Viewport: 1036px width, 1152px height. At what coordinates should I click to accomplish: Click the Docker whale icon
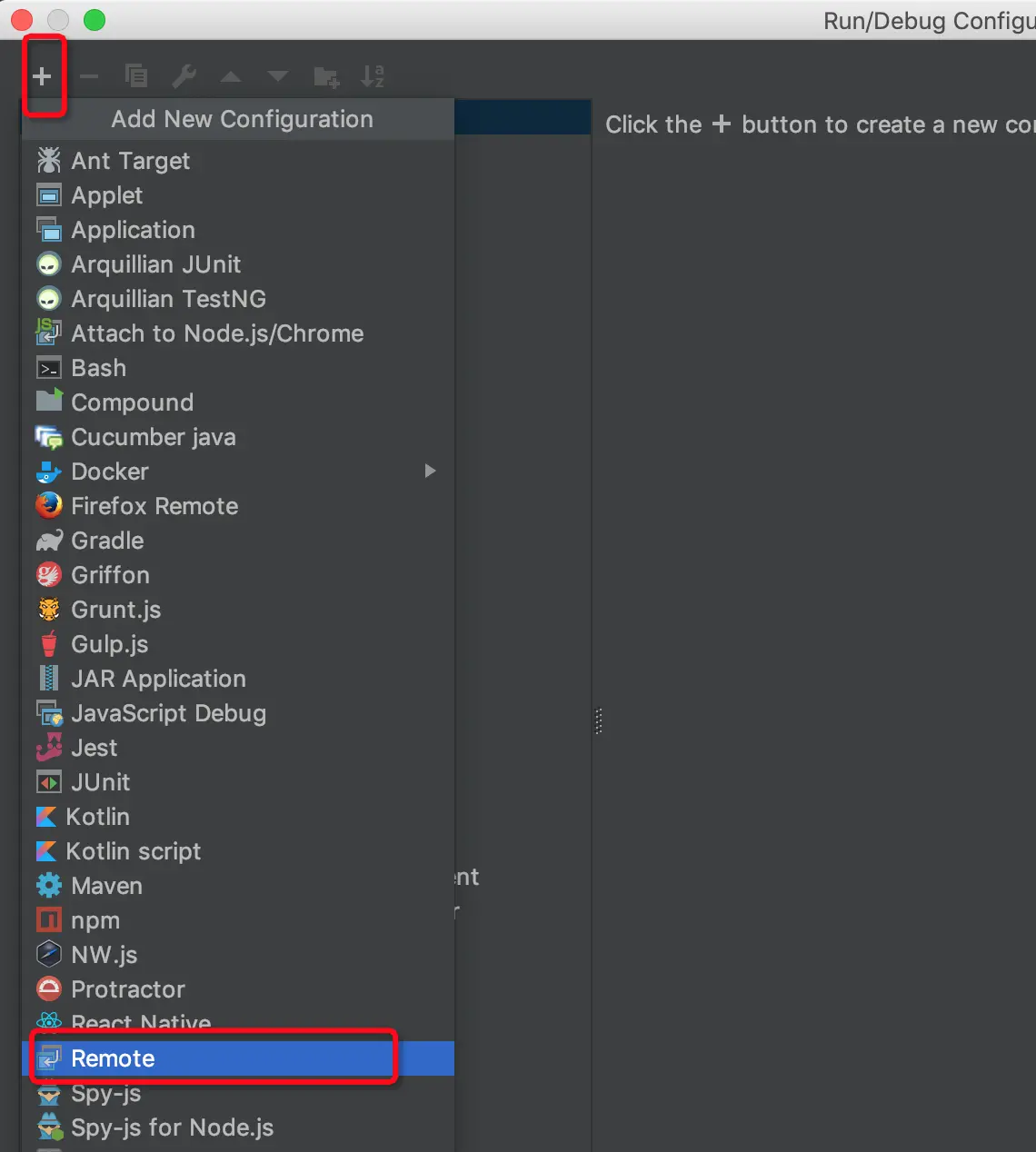pyautogui.click(x=49, y=472)
